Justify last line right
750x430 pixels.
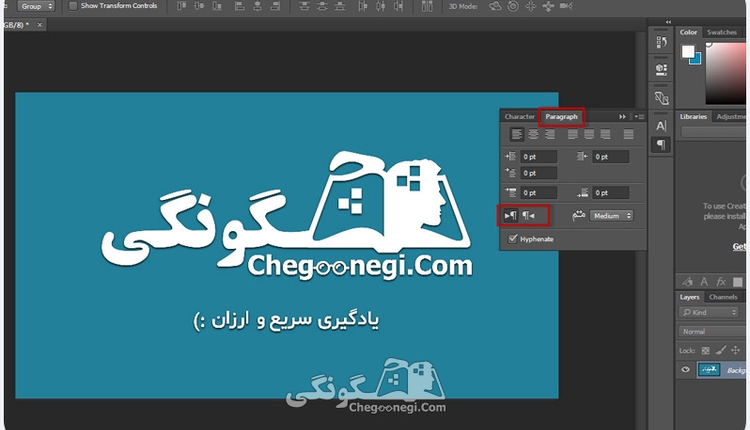click(606, 134)
